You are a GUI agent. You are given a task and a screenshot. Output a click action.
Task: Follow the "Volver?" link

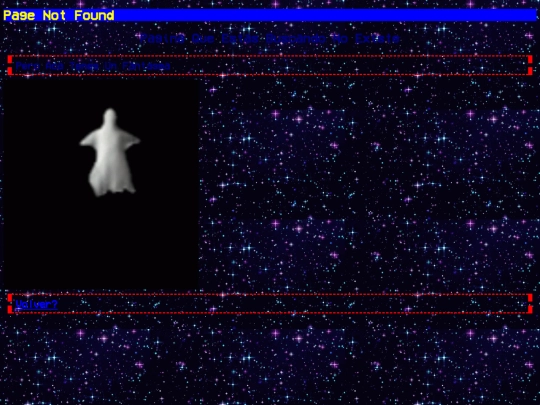[x=36, y=304]
